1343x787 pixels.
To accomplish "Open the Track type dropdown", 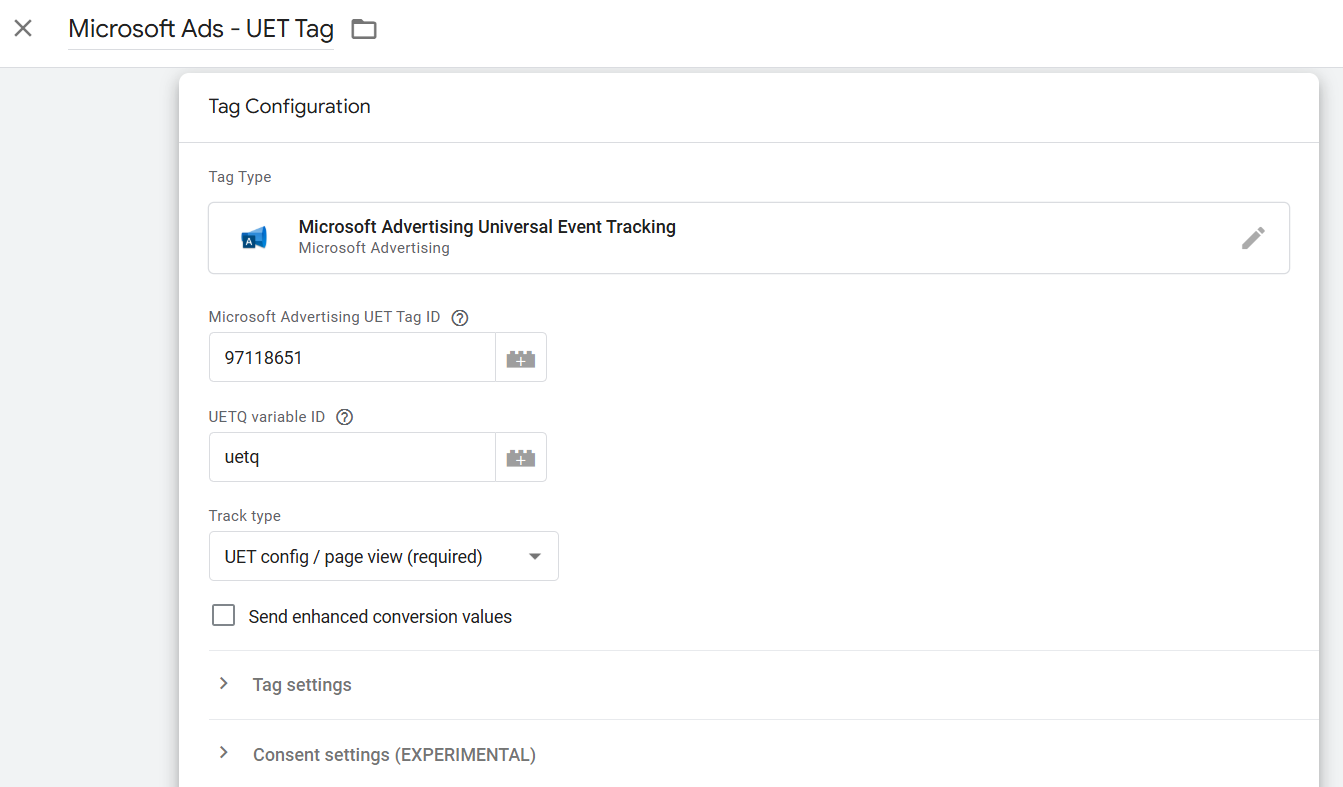I will [x=383, y=557].
